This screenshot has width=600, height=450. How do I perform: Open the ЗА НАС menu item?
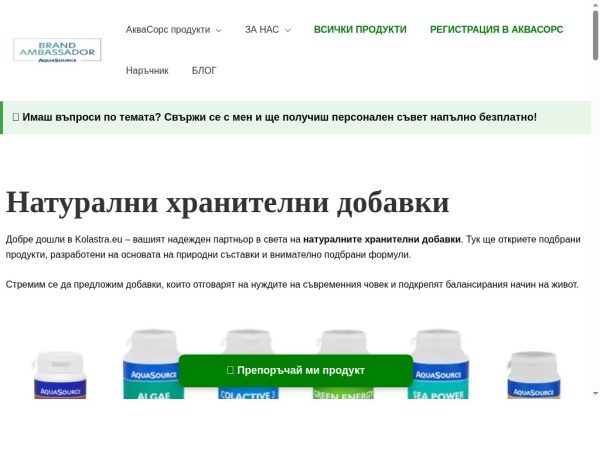[x=262, y=30]
